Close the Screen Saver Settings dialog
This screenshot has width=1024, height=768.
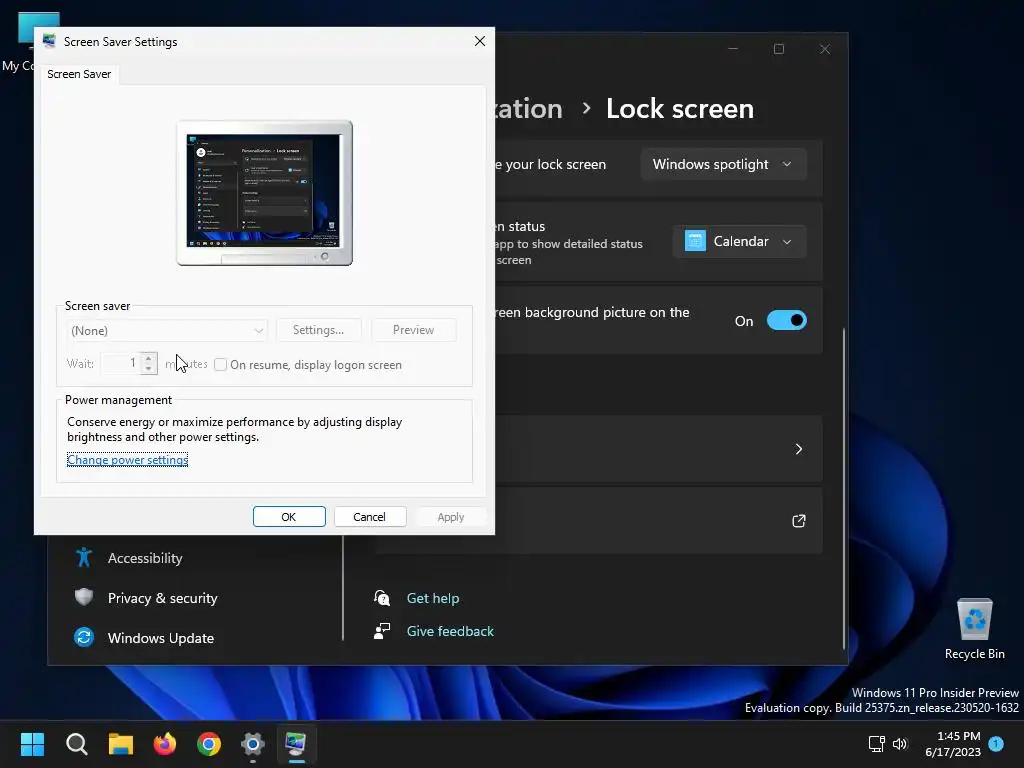click(x=479, y=41)
